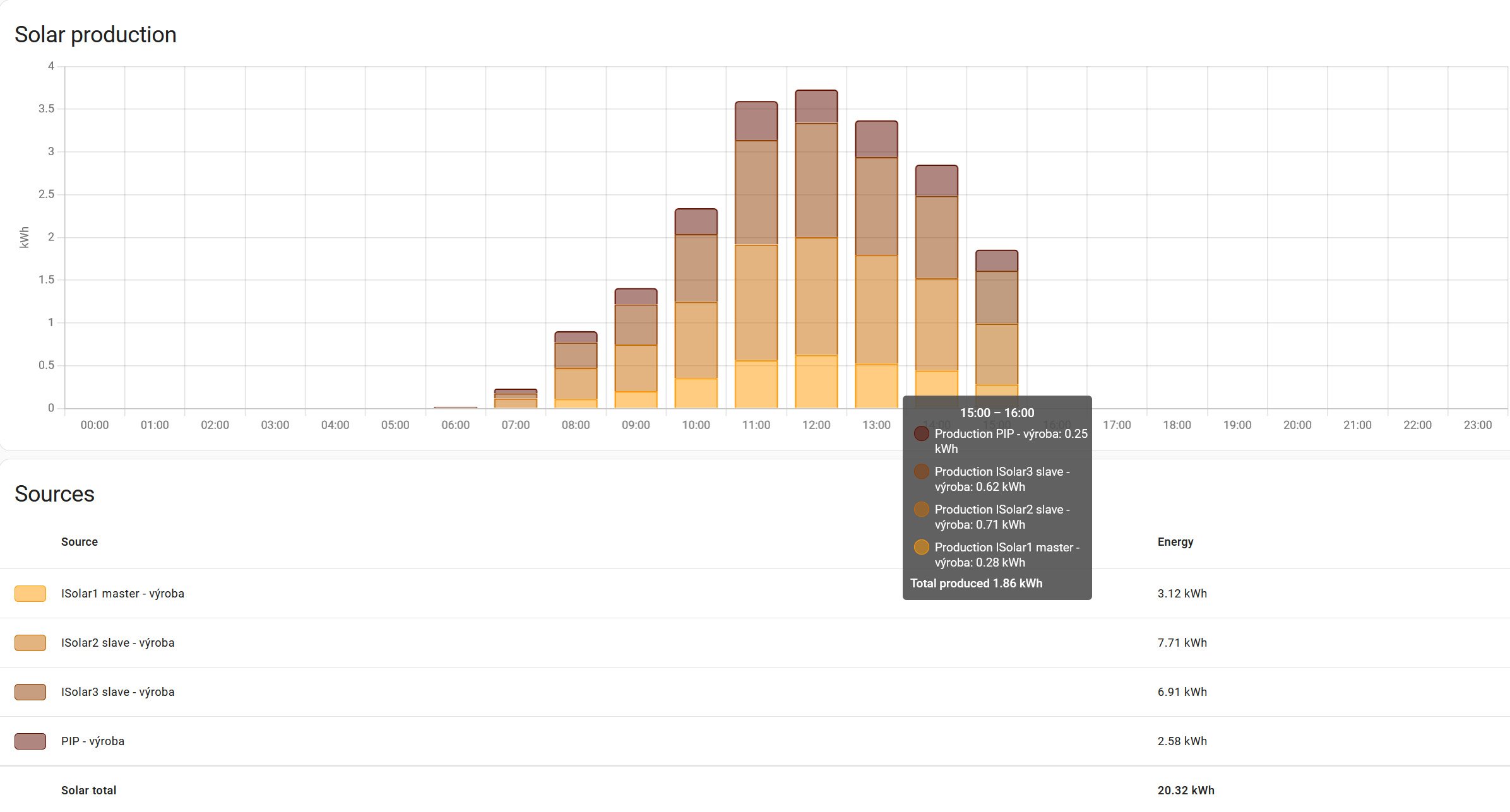Click the 'Source' column header
1510x812 pixels.
point(80,542)
